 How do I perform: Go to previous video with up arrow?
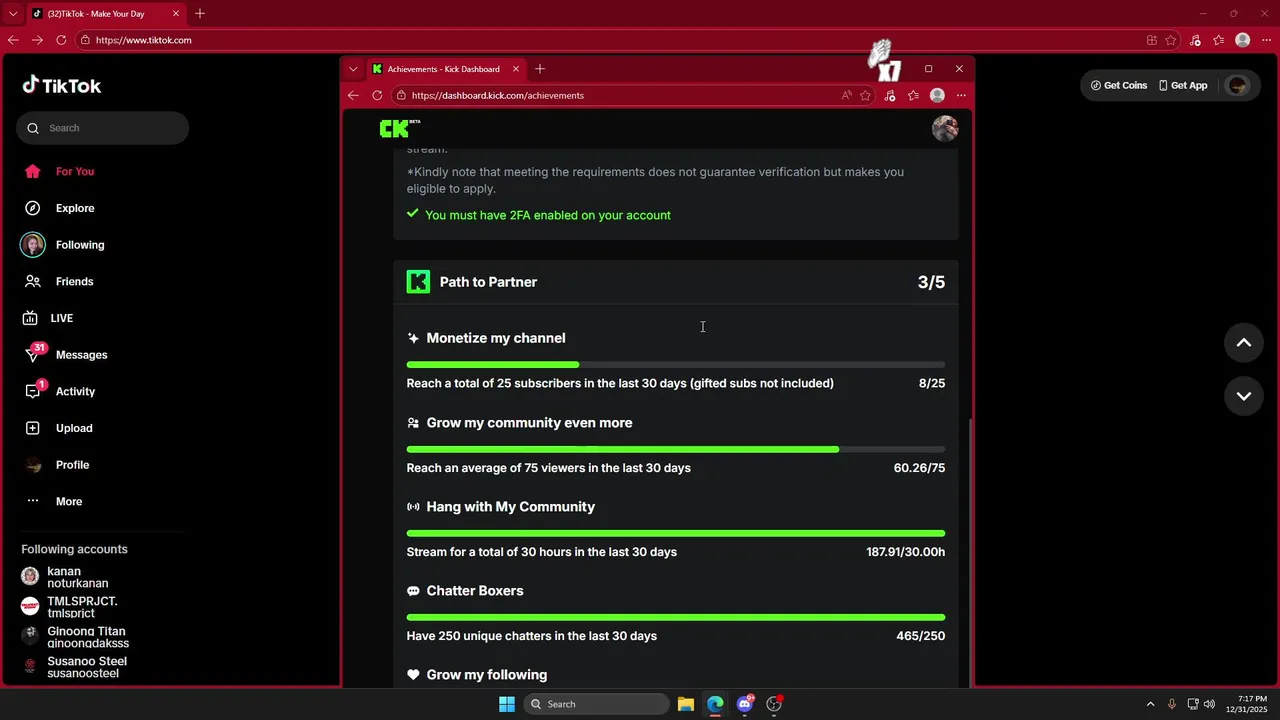1244,343
